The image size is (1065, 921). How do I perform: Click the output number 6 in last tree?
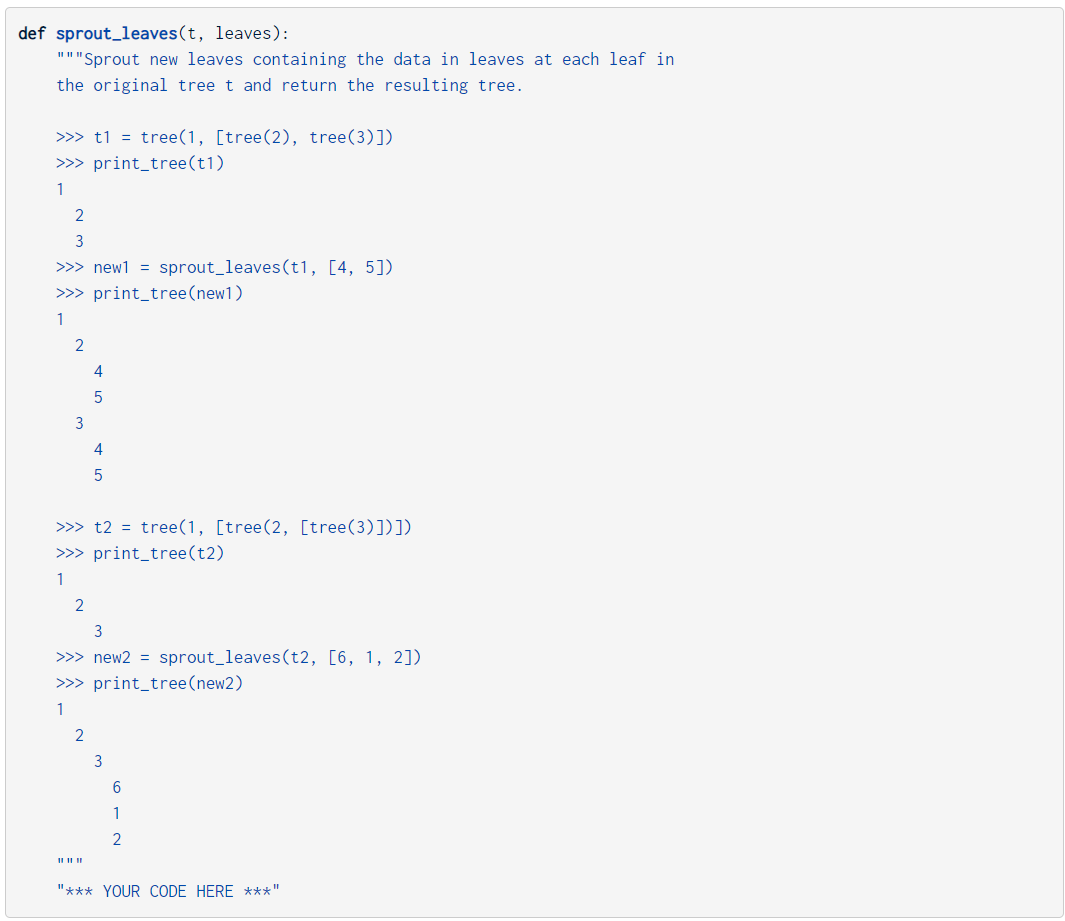pos(117,787)
